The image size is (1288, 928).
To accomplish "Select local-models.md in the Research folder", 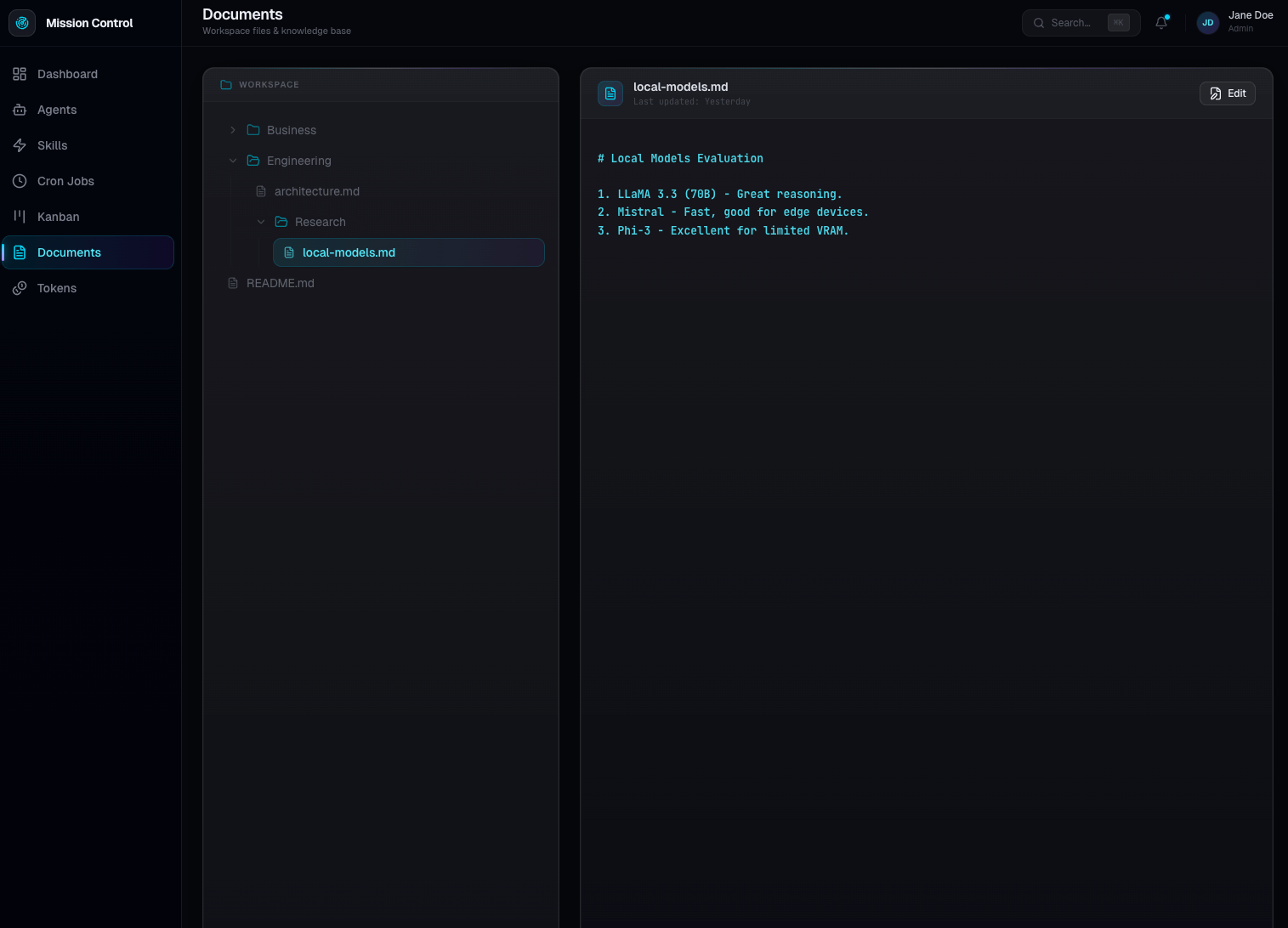I will click(x=349, y=252).
